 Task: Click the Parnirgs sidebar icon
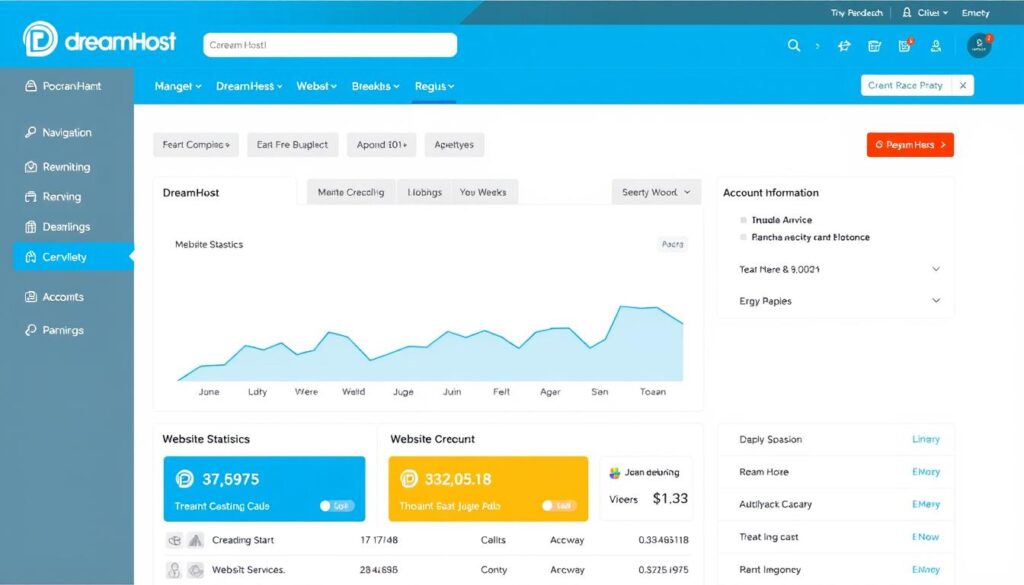pos(31,330)
